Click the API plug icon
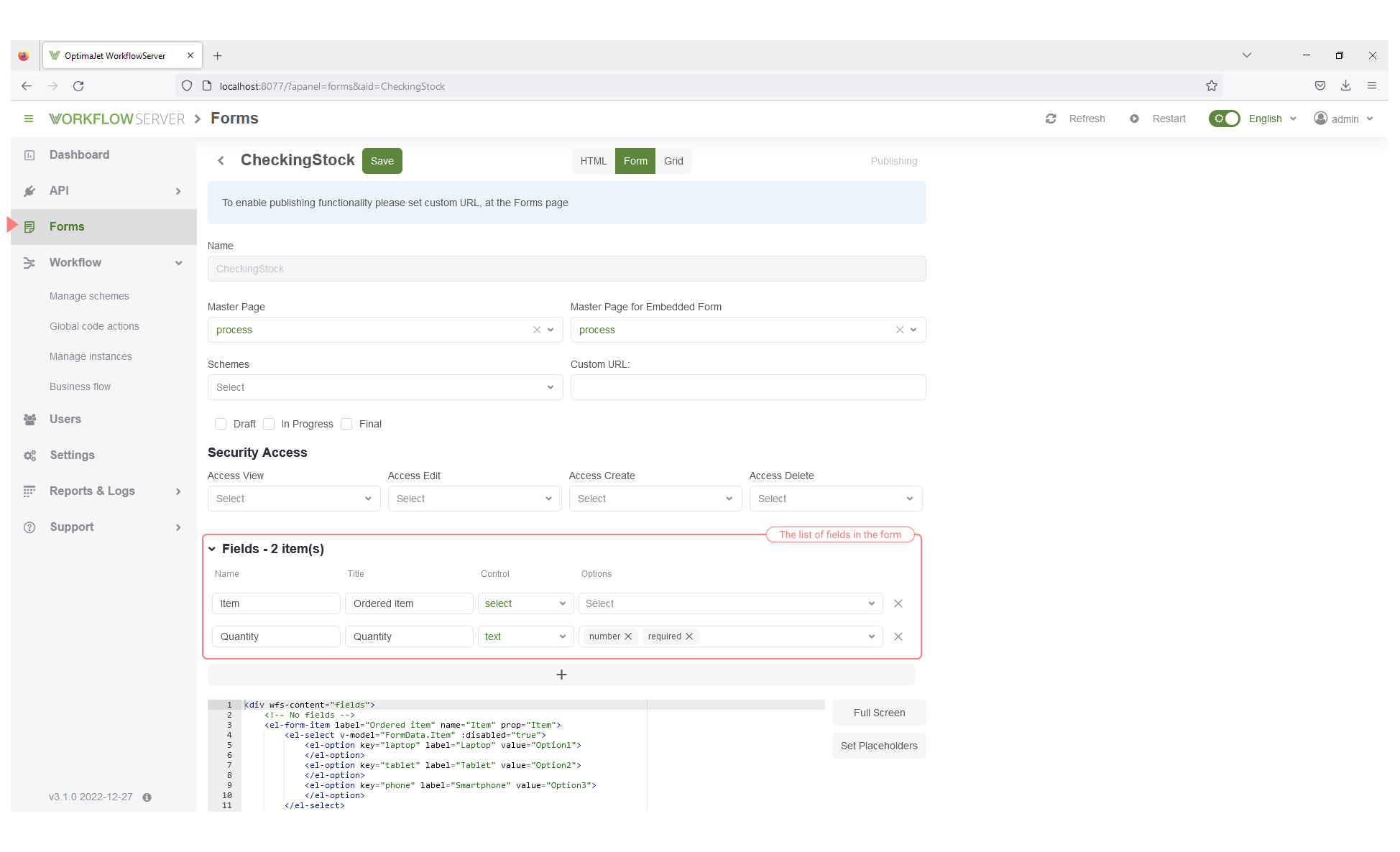The height and width of the screenshot is (852, 1400). (x=29, y=191)
